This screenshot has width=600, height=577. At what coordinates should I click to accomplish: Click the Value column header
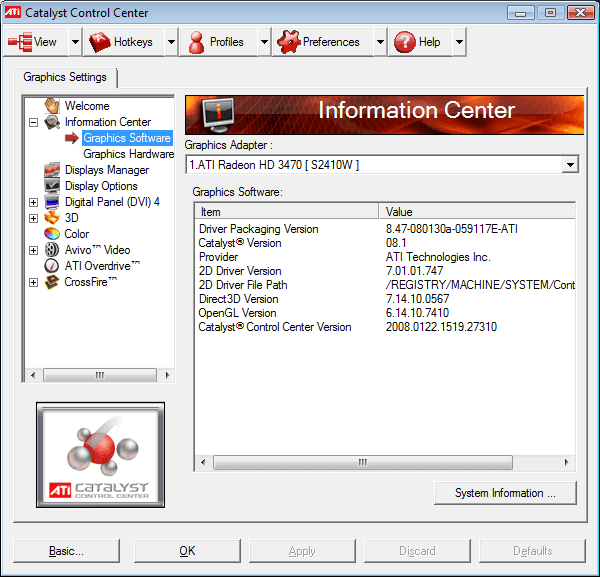pos(477,212)
